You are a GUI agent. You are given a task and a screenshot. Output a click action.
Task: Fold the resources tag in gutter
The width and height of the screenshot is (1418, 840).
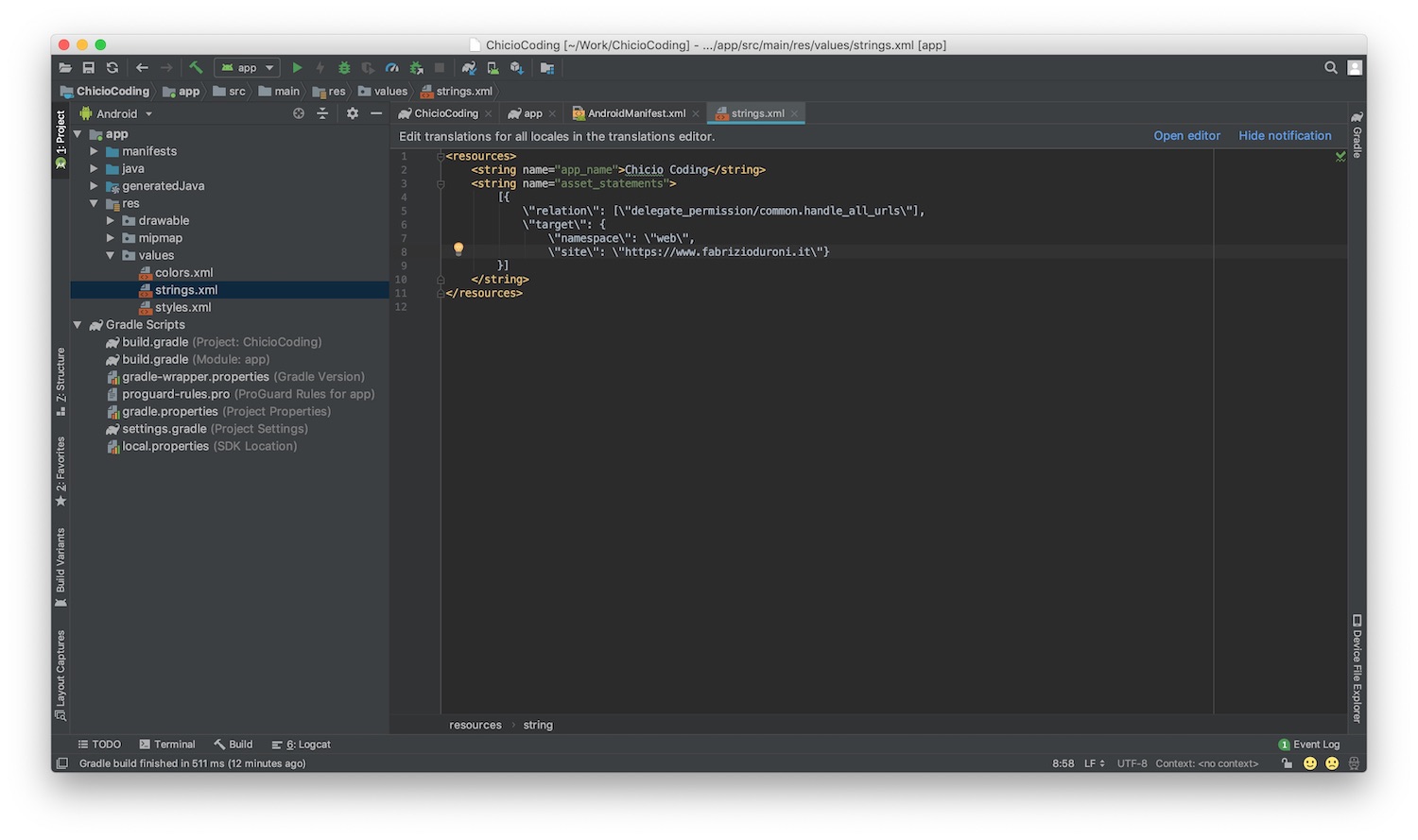coord(441,157)
